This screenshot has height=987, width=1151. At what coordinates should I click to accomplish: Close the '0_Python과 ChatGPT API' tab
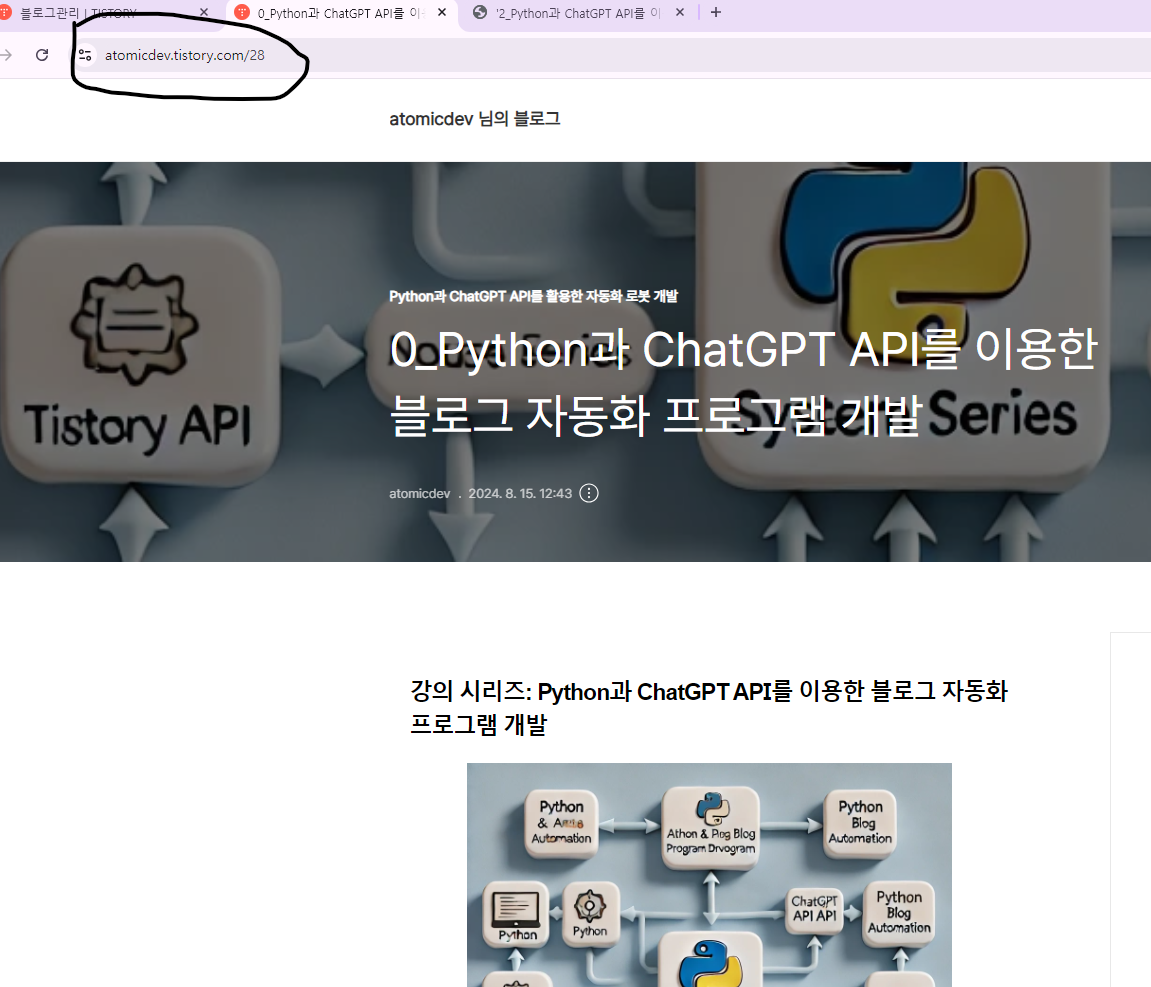[x=442, y=12]
